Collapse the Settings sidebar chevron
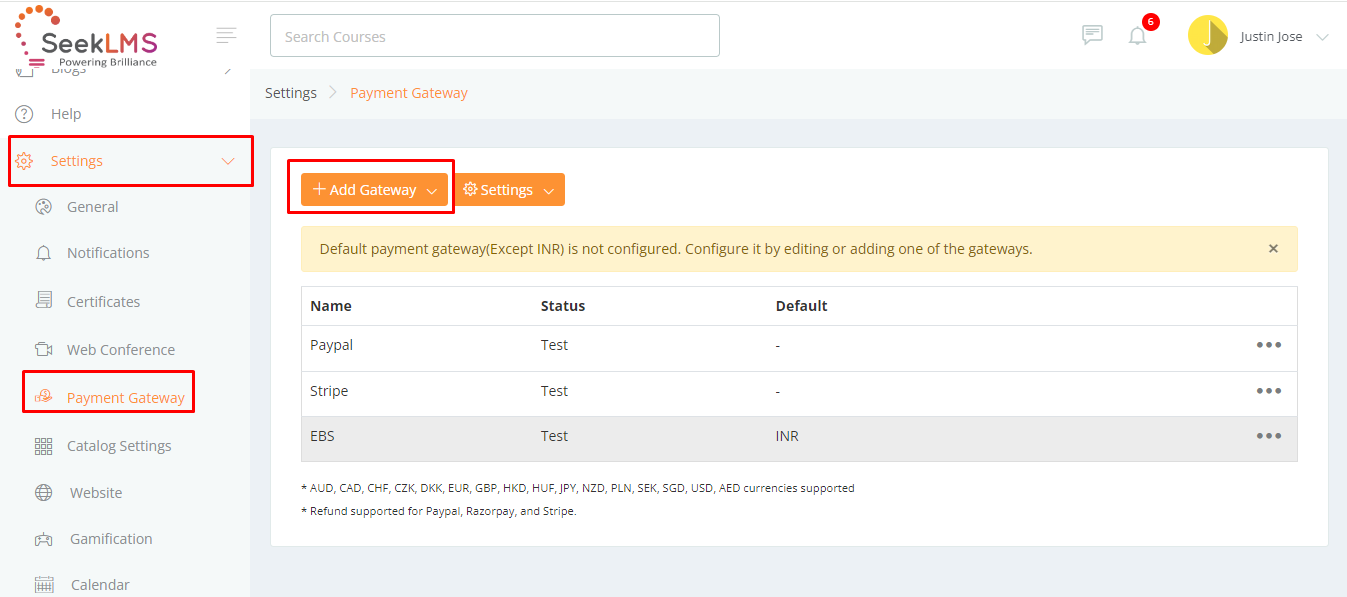Screen dimensions: 1347x597 pyautogui.click(x=228, y=161)
